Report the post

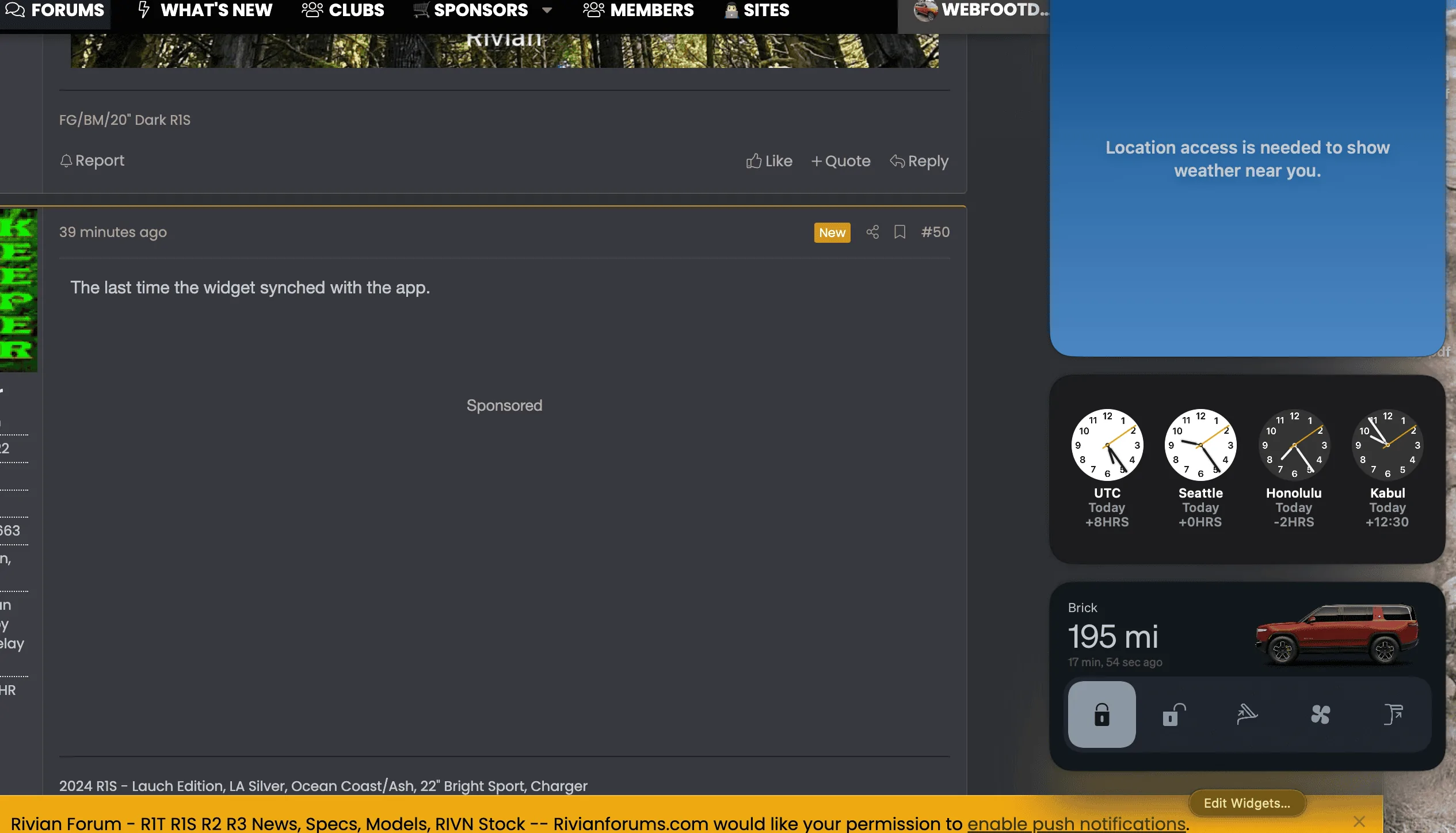(92, 161)
